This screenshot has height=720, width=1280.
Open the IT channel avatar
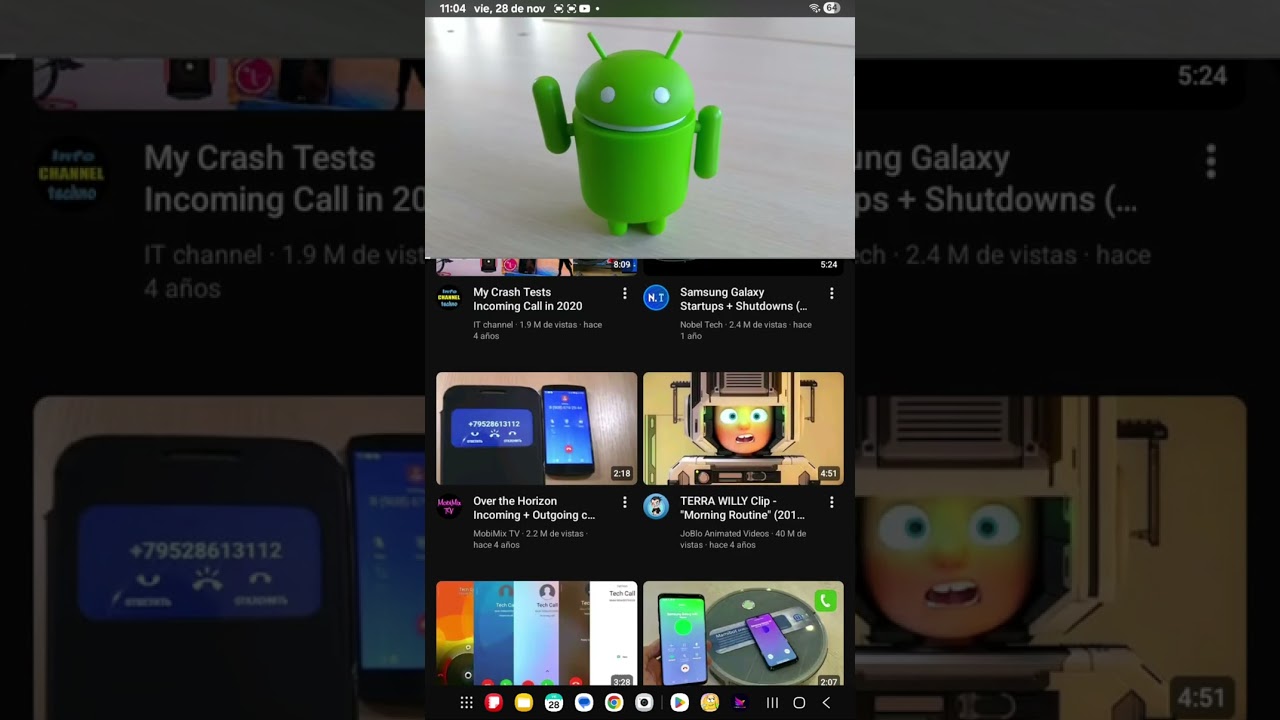pos(449,298)
